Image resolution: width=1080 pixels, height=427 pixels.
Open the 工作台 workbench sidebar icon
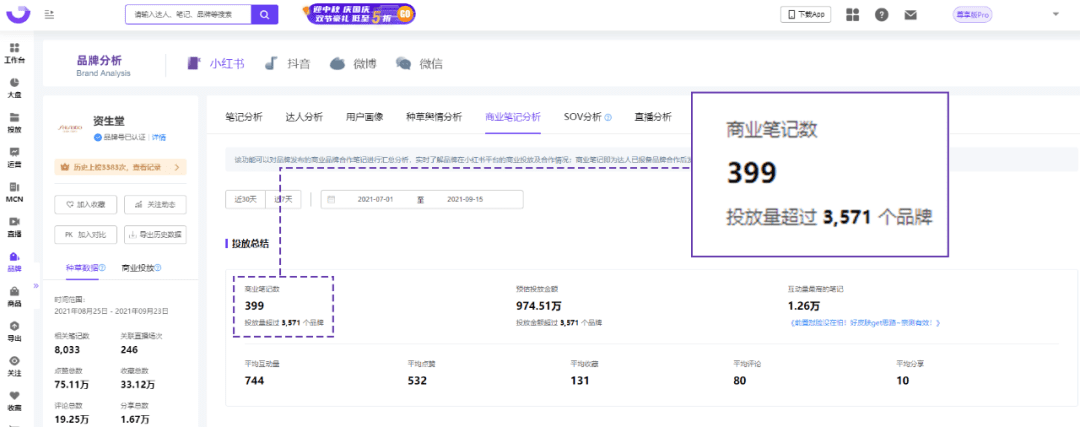(14, 52)
